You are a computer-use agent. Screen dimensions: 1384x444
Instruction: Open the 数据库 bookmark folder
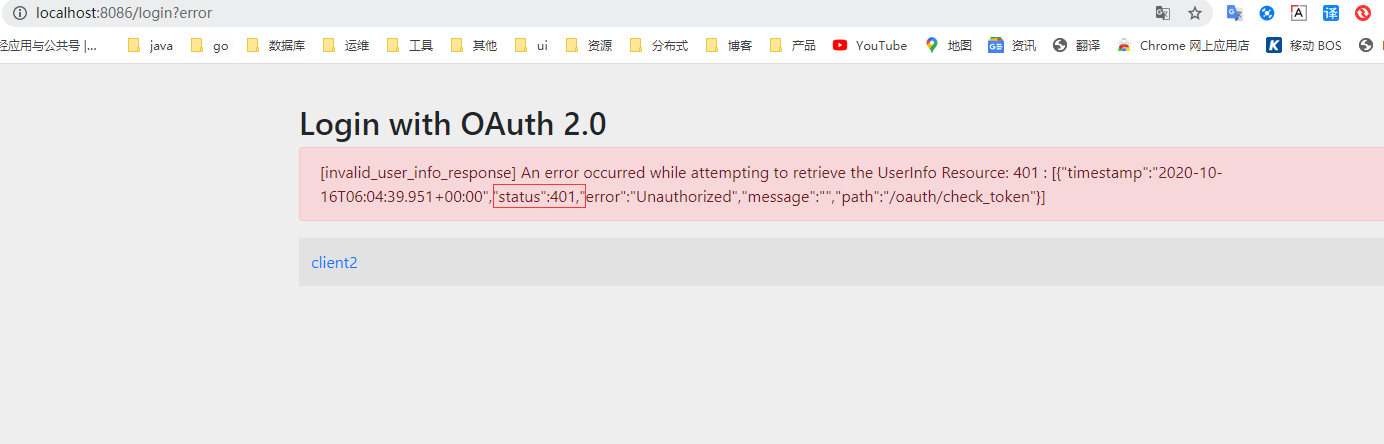(x=276, y=45)
